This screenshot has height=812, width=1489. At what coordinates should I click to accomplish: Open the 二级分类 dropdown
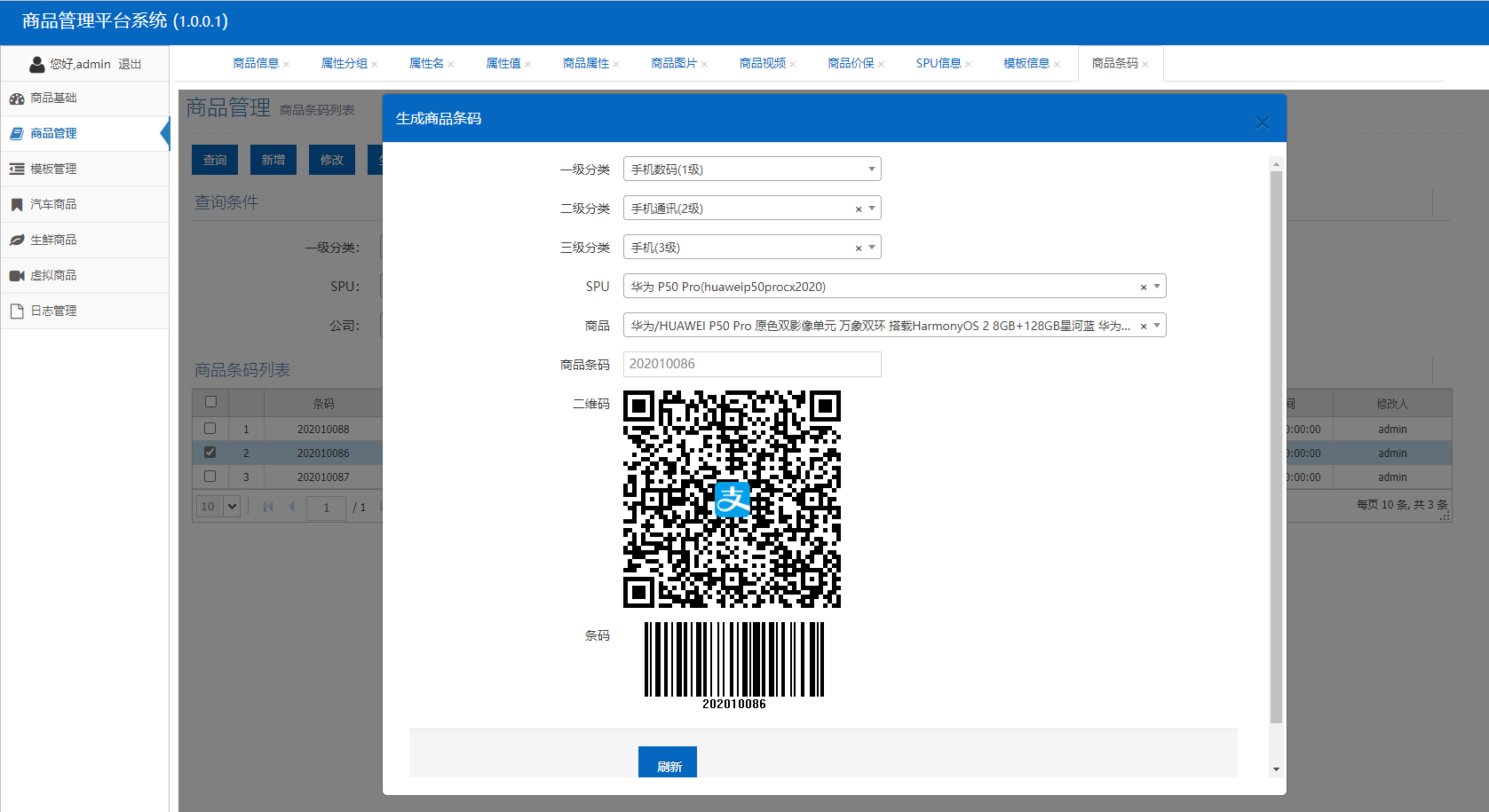pos(872,209)
